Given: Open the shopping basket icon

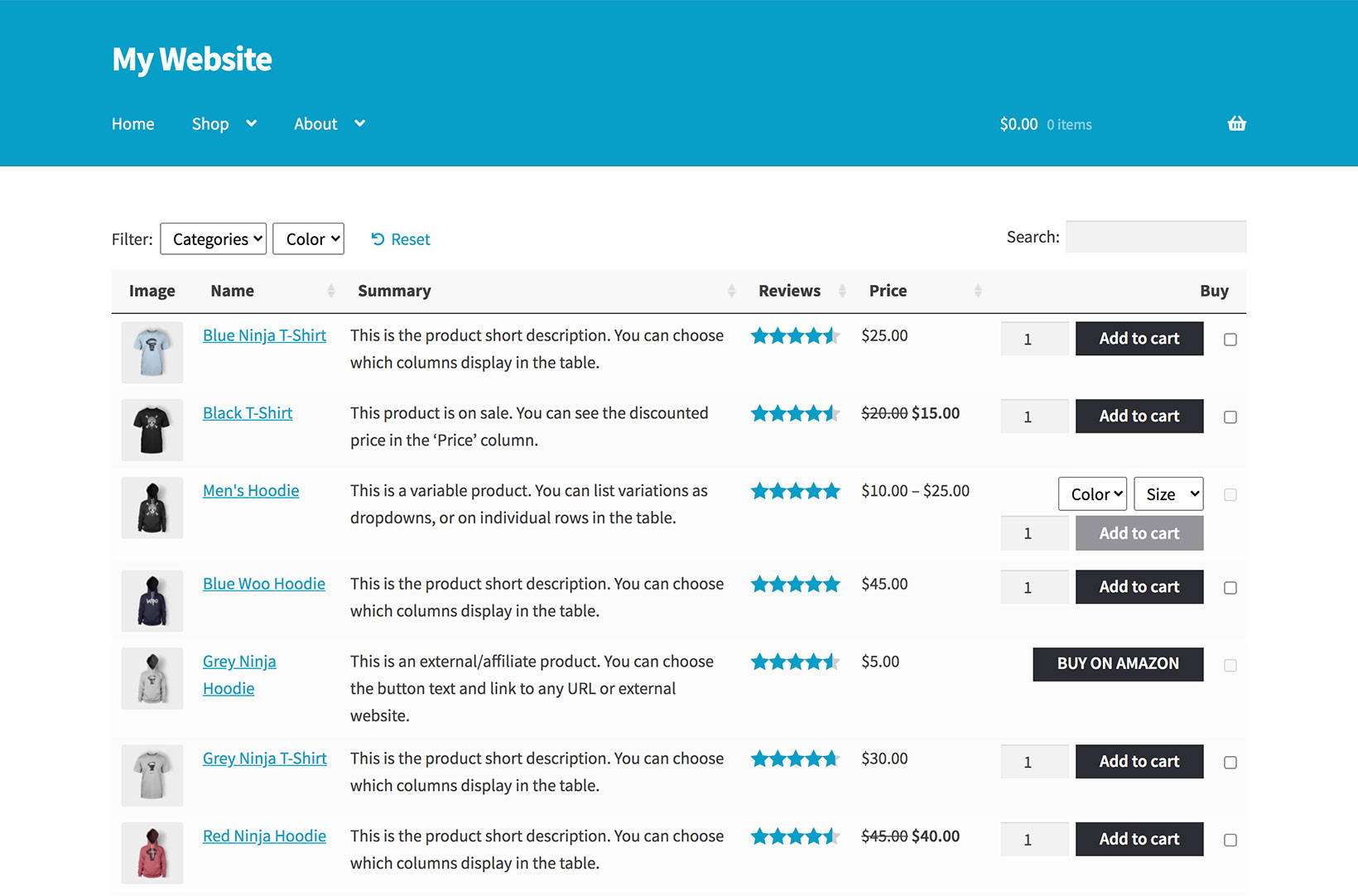Looking at the screenshot, I should pos(1236,124).
